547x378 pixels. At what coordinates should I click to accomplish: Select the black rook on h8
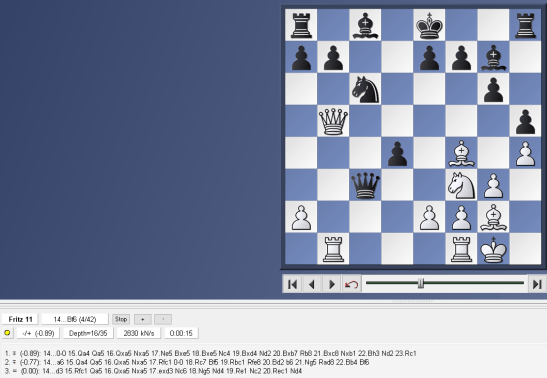[525, 25]
